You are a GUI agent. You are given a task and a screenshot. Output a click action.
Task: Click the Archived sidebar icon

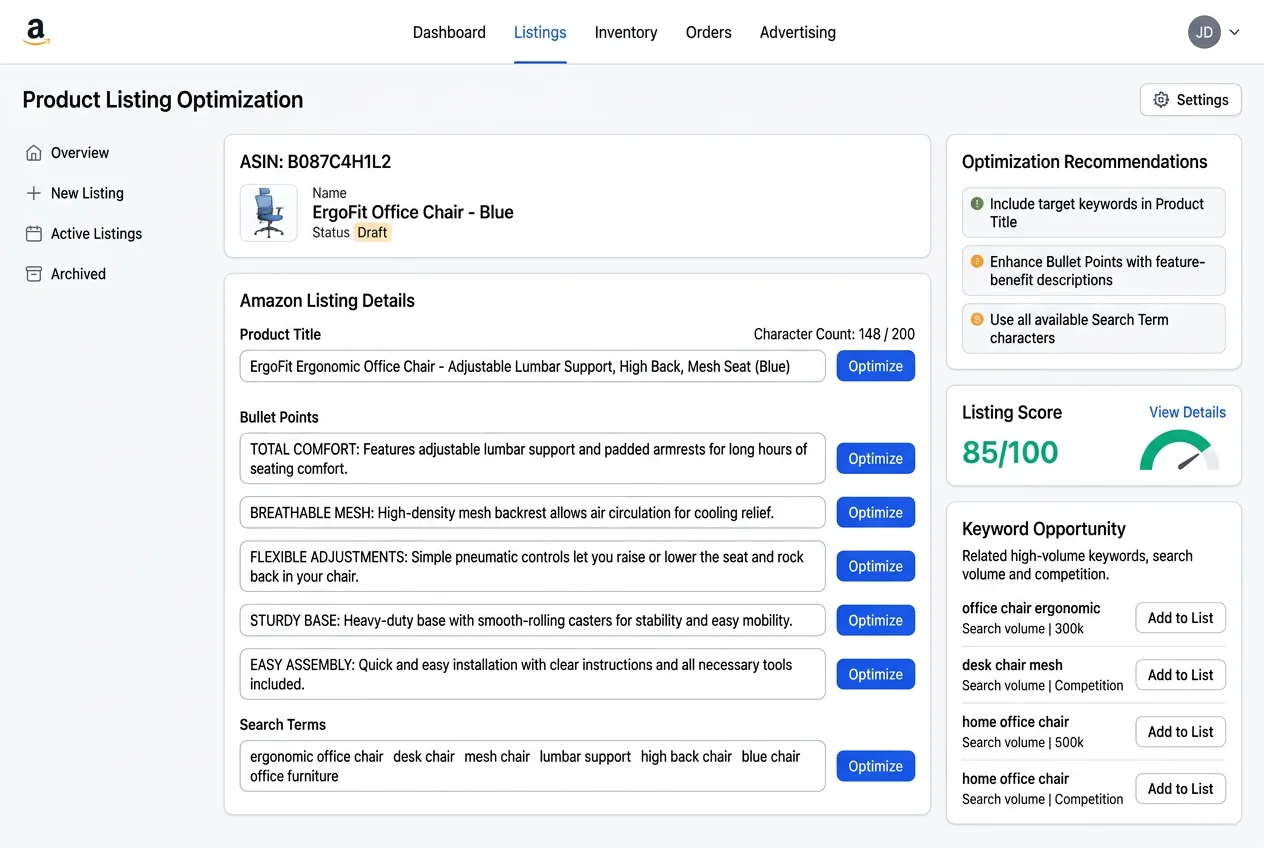[33, 273]
